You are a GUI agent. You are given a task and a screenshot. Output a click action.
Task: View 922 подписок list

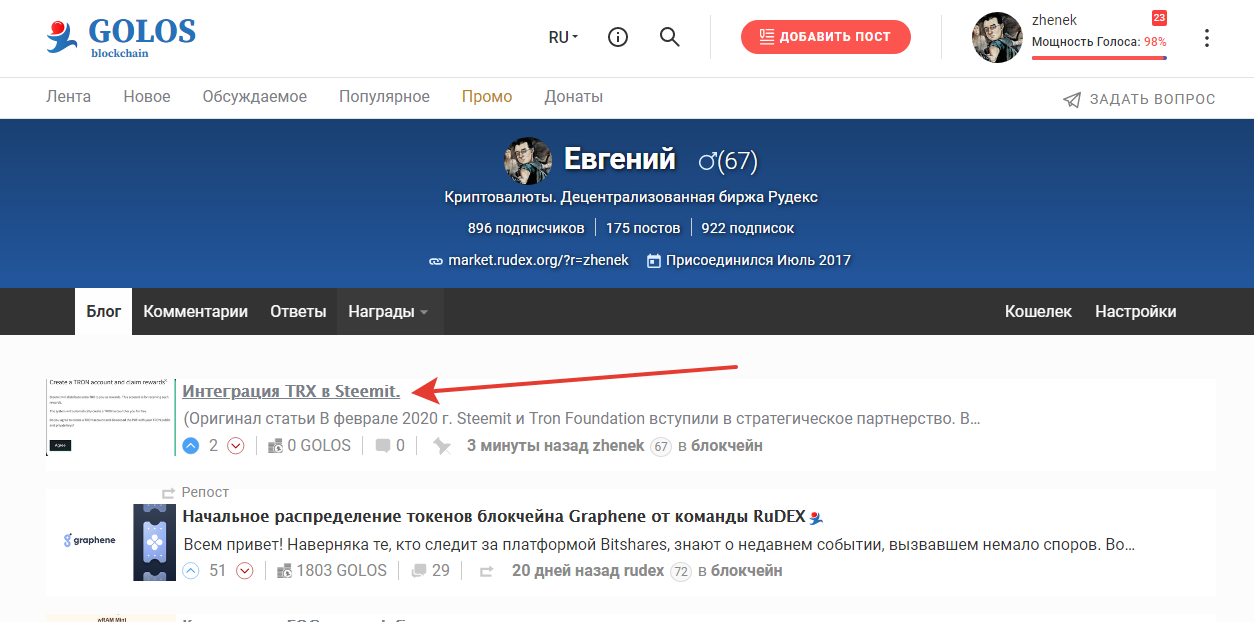click(747, 228)
